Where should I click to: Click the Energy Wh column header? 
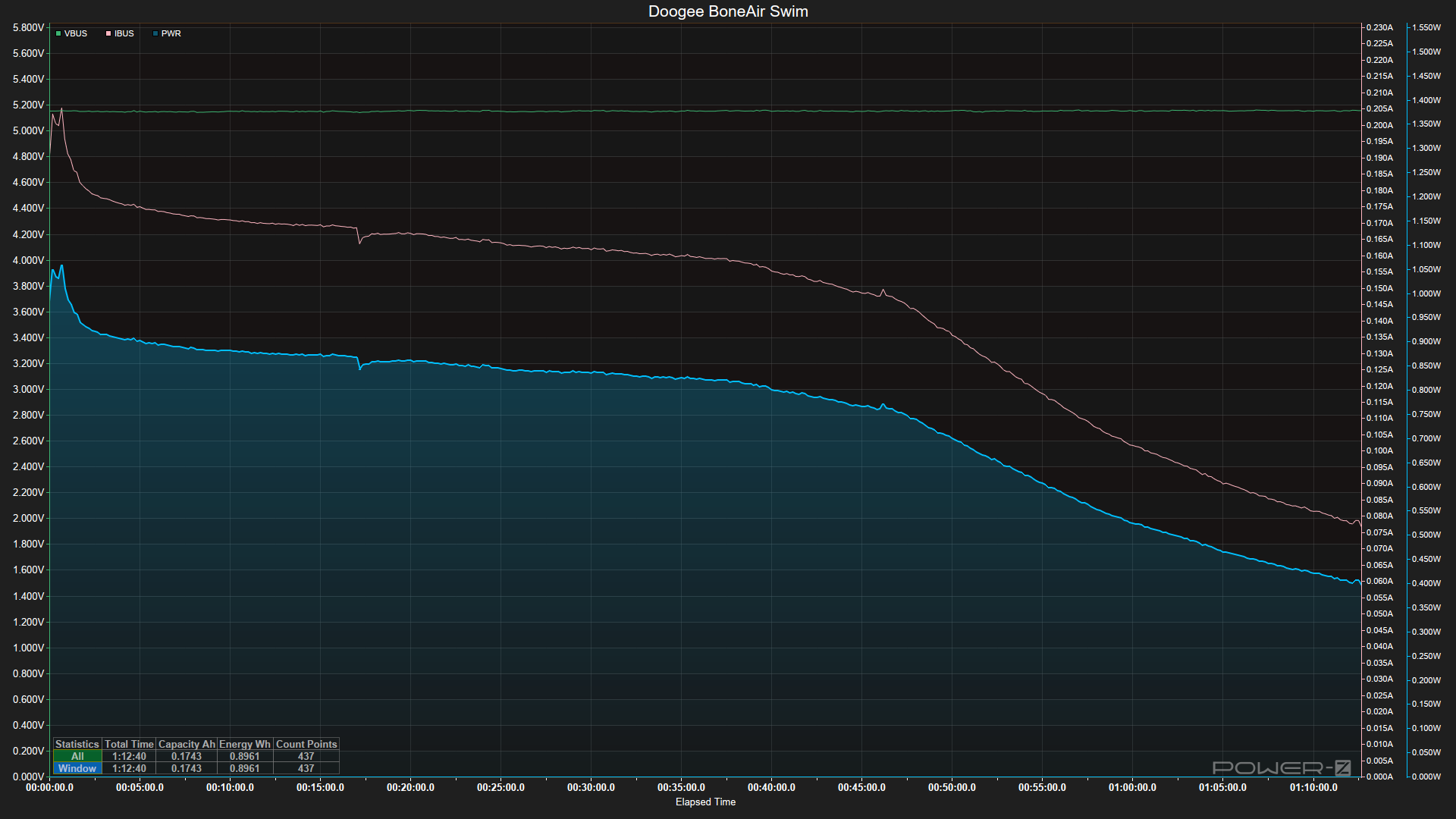point(245,744)
